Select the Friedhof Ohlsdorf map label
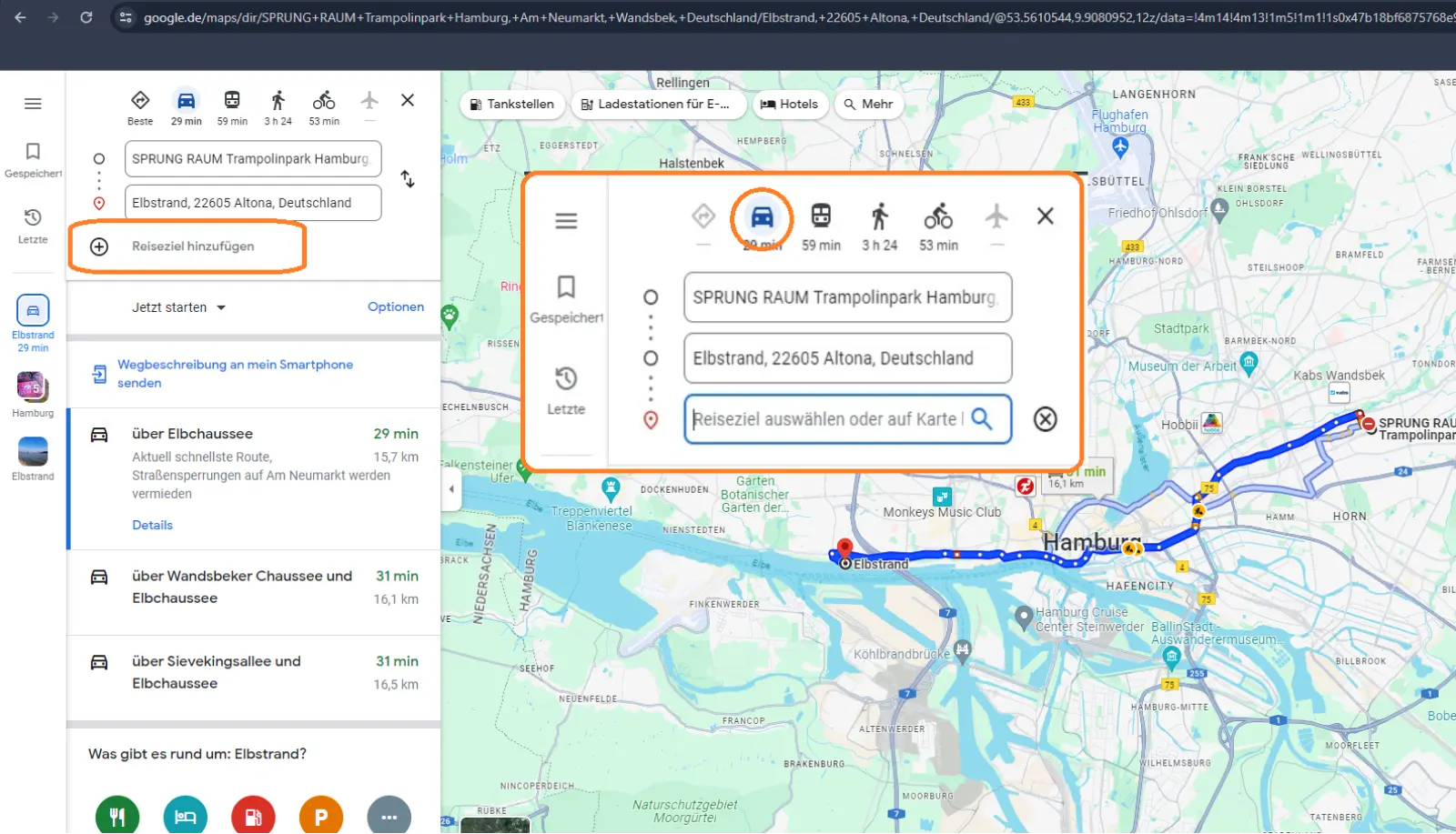 click(1158, 213)
